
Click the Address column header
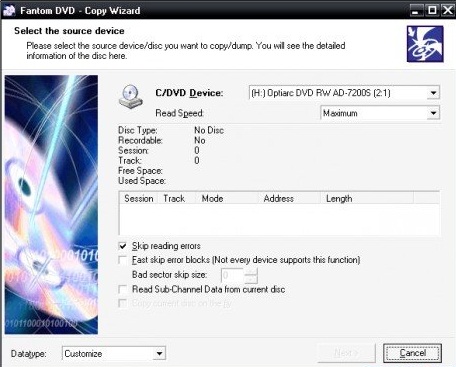(x=289, y=199)
